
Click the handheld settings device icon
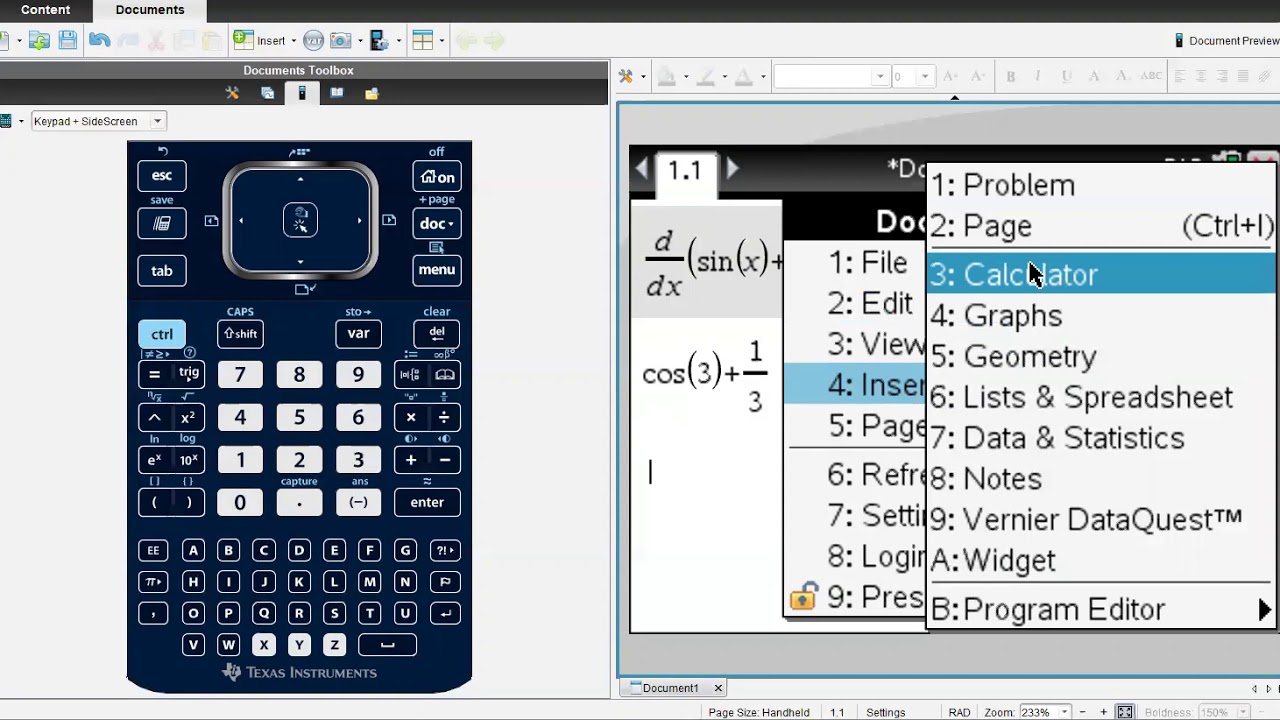coord(378,41)
